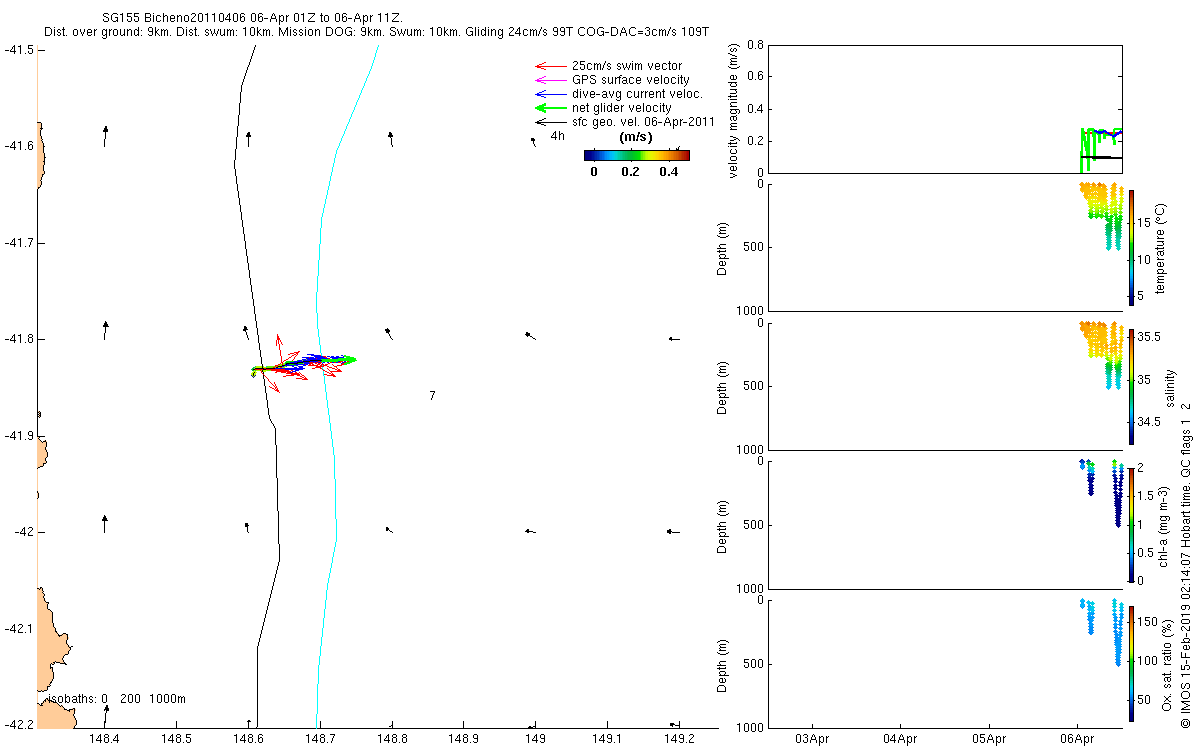Click the green net glider velocity legend arrow
The width and height of the screenshot is (1200, 750).
[x=551, y=107]
